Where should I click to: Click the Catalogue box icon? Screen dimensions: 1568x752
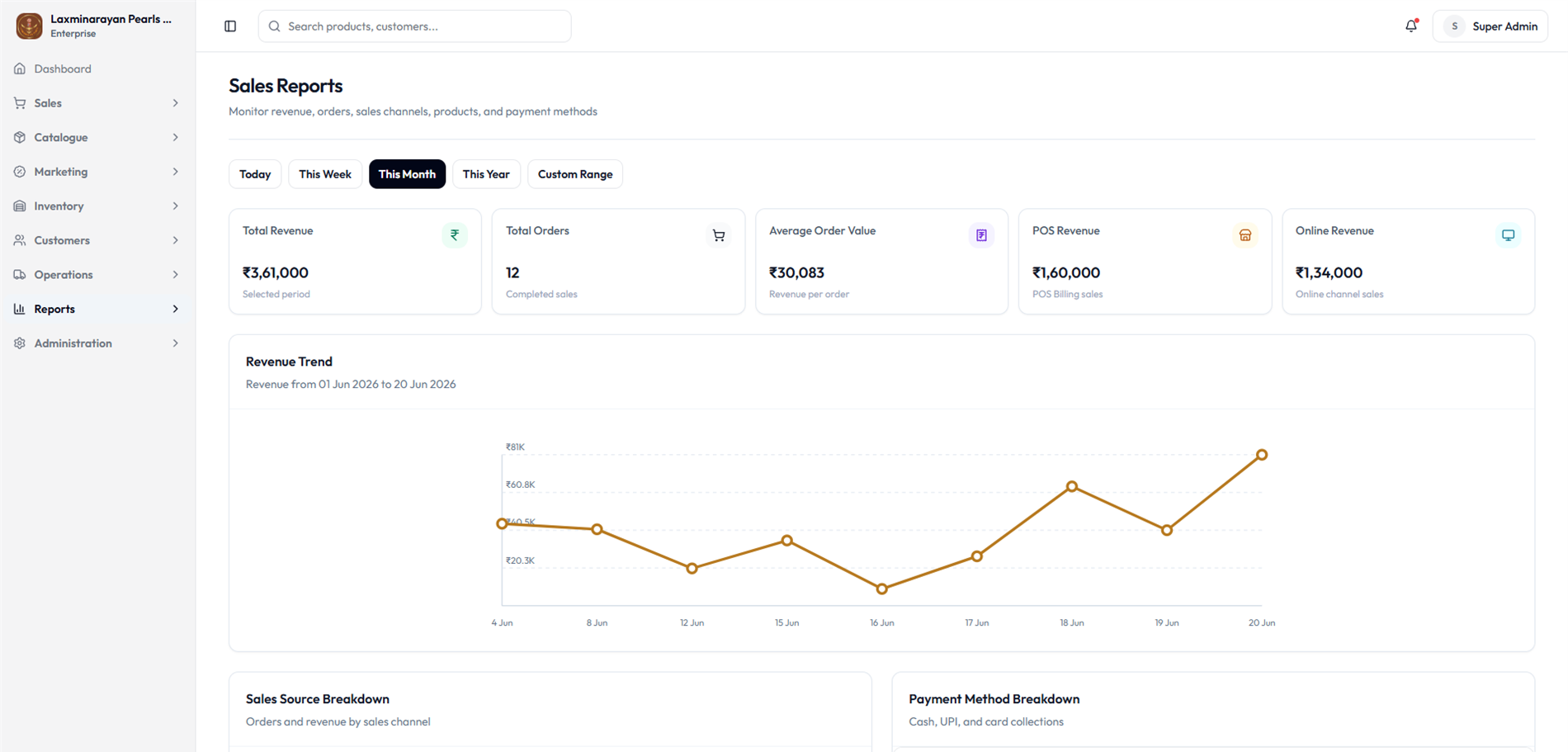[x=20, y=137]
